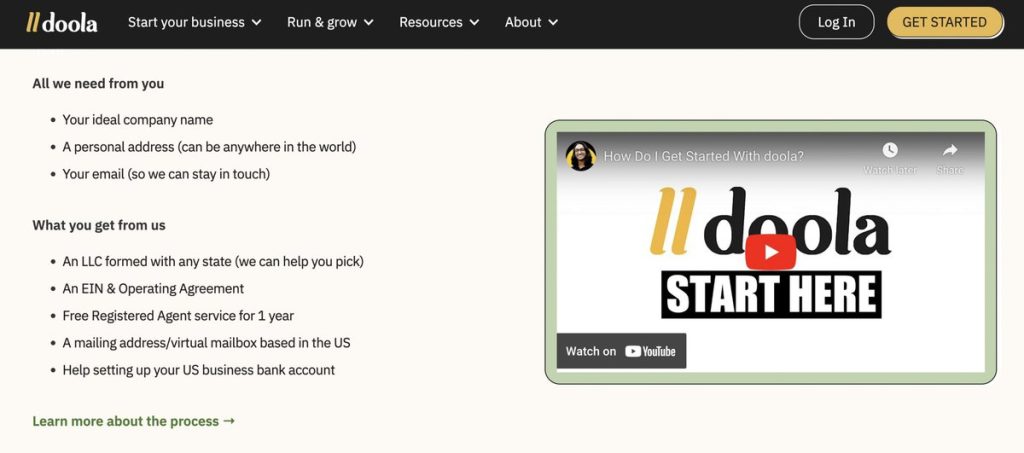Expand the Run & grow menu
1024x453 pixels.
tap(330, 22)
